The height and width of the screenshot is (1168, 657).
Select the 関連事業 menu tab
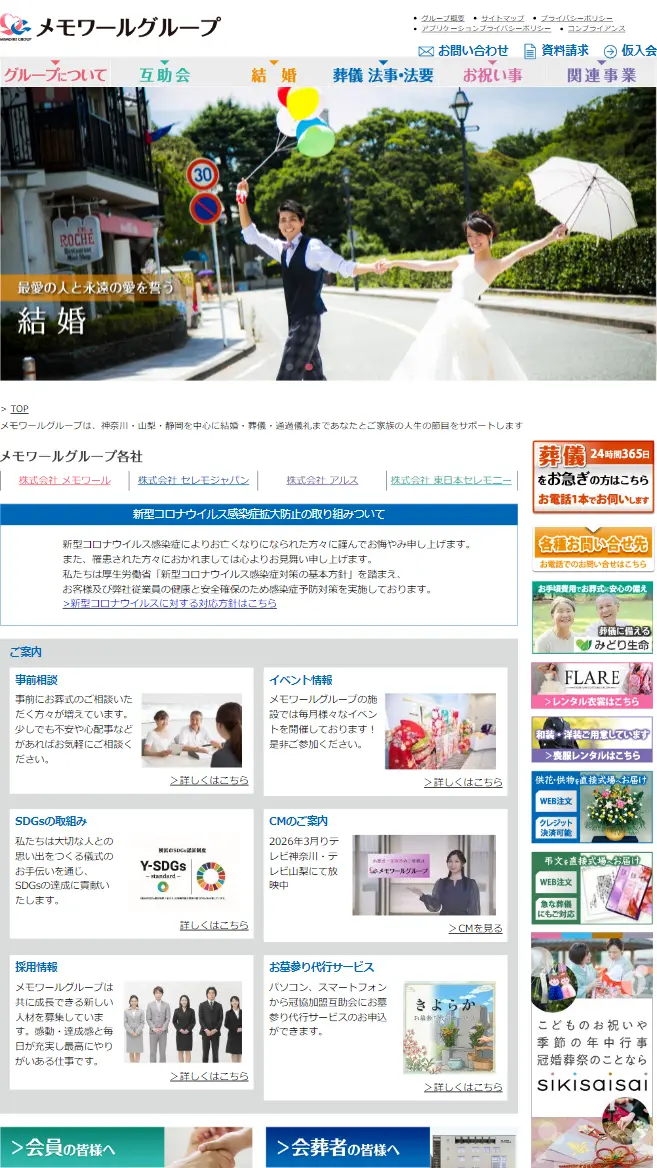coord(601,74)
